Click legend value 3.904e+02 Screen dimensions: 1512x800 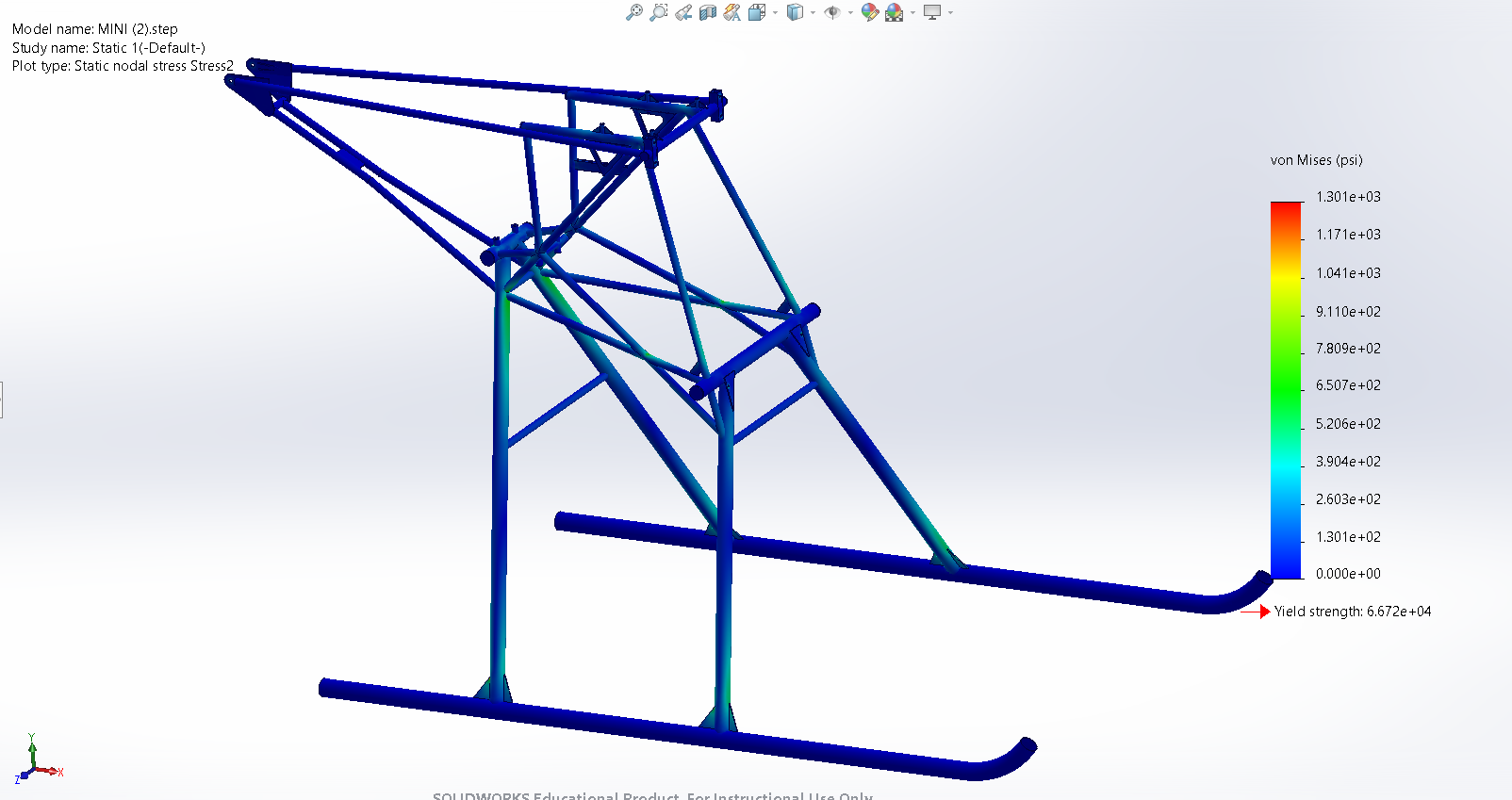pyautogui.click(x=1348, y=462)
